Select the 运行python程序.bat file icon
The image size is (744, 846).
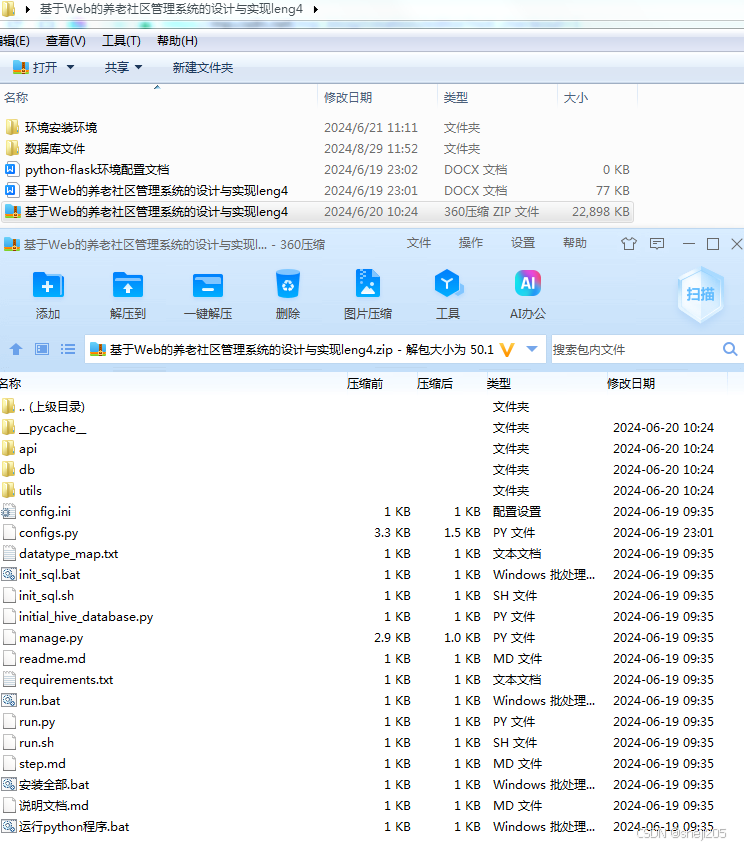(9, 827)
